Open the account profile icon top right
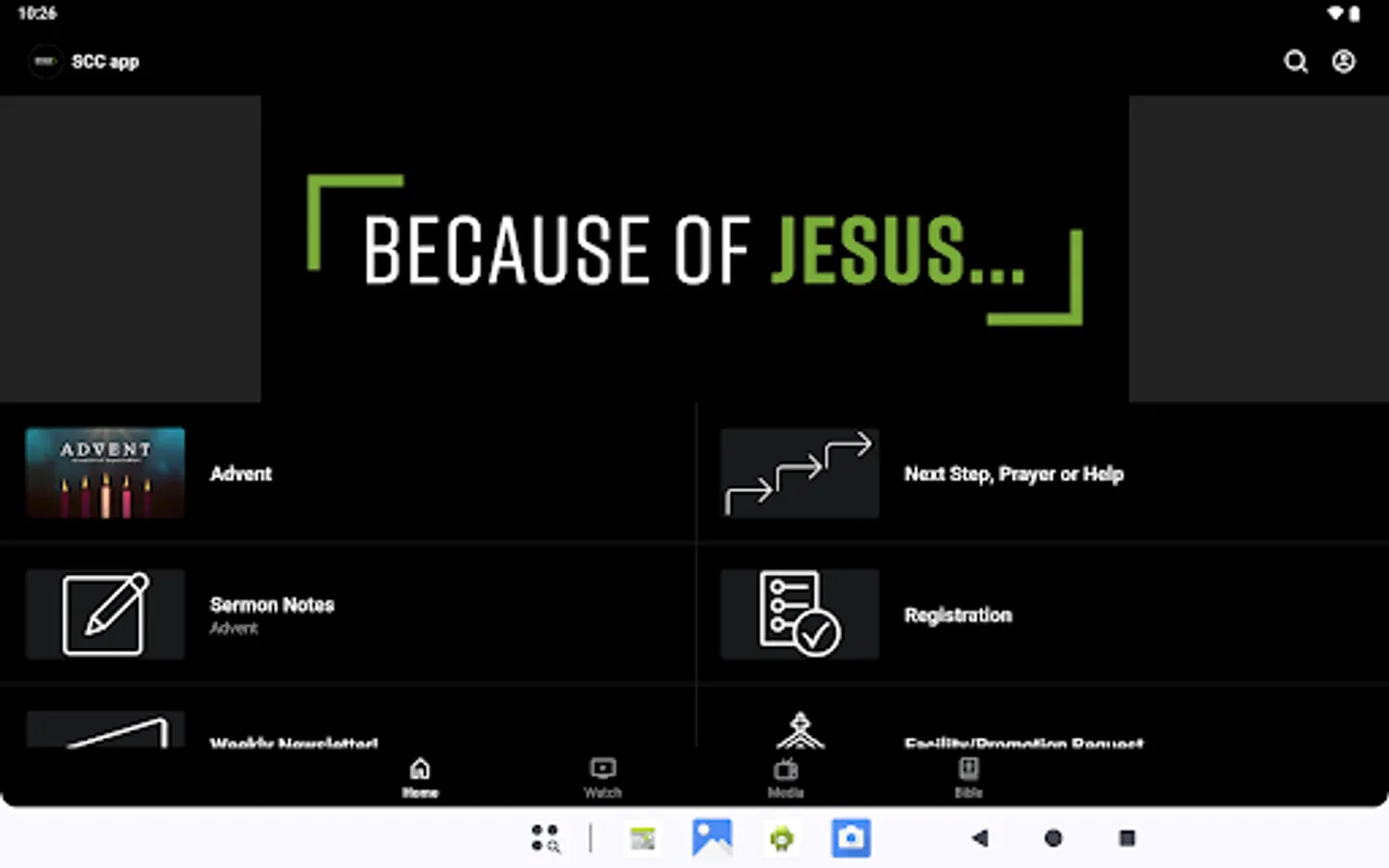 (x=1344, y=61)
